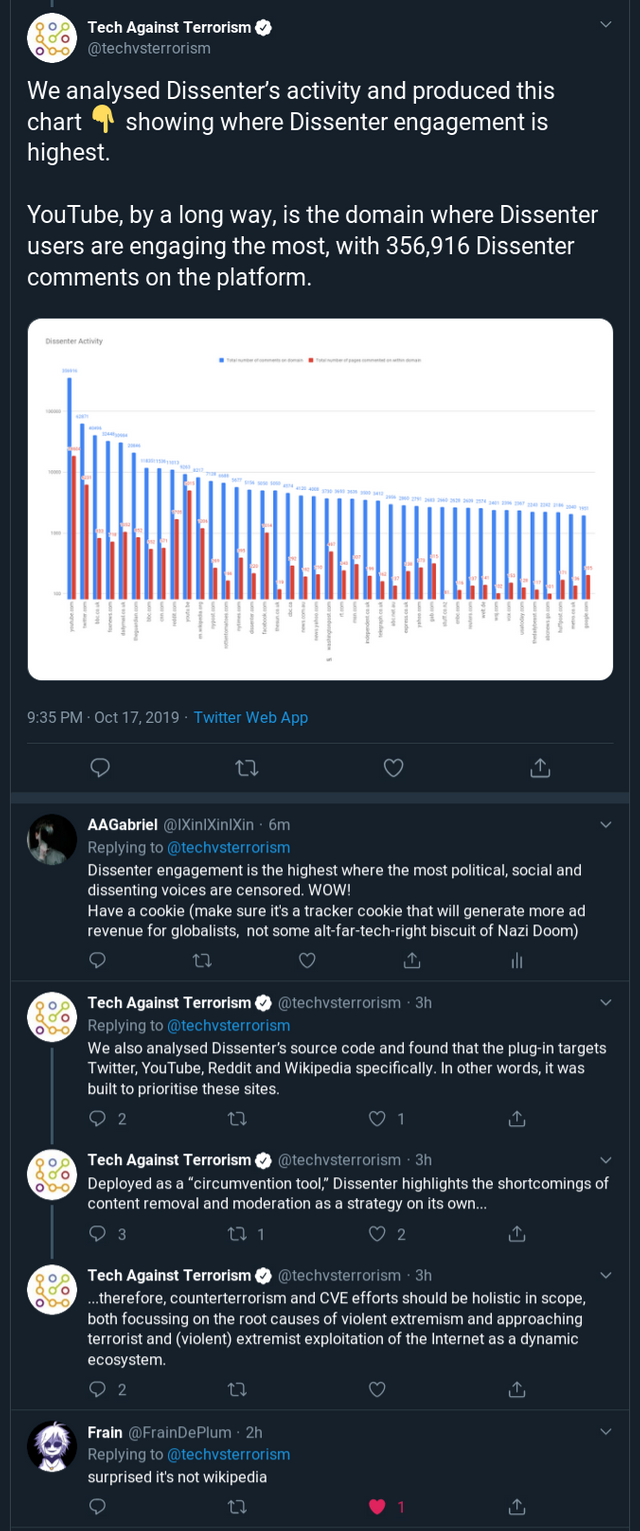Open analytics icon on AAGabriel's reply

tap(517, 960)
